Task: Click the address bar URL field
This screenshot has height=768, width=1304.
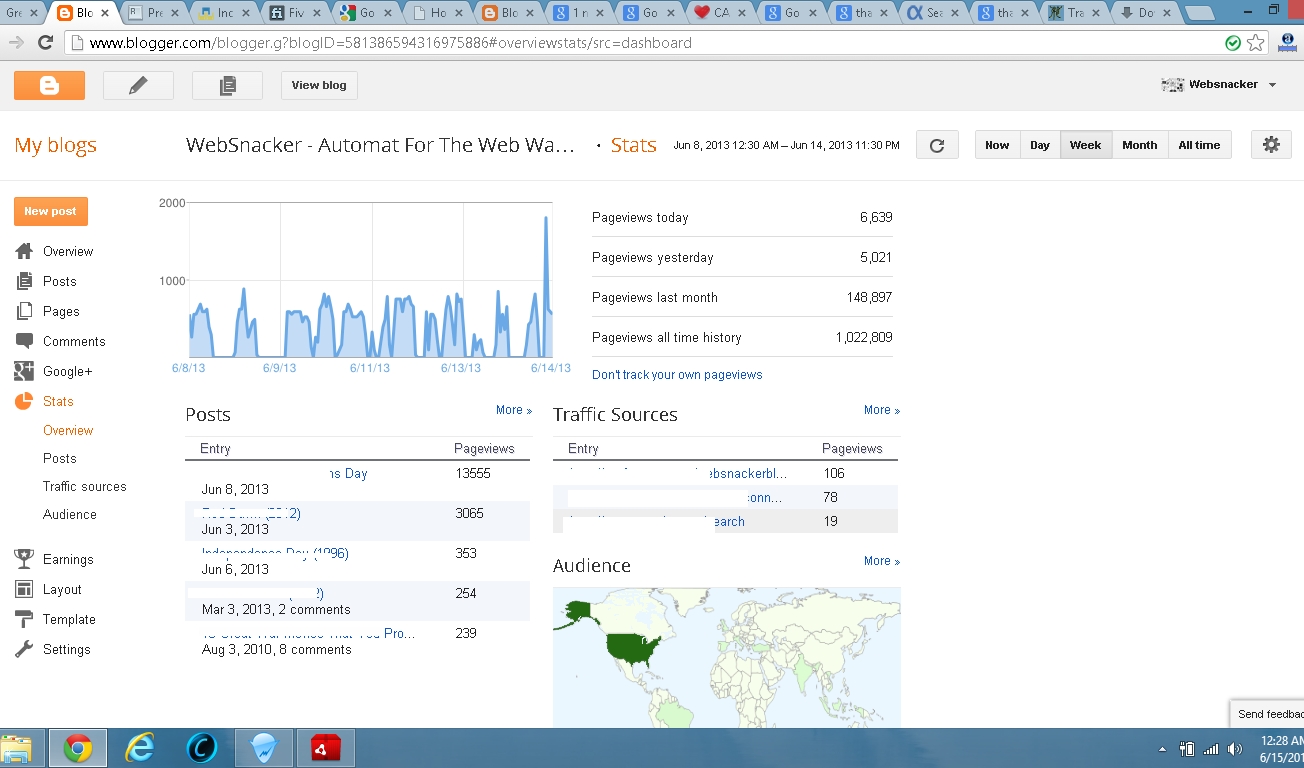Action: click(x=640, y=43)
